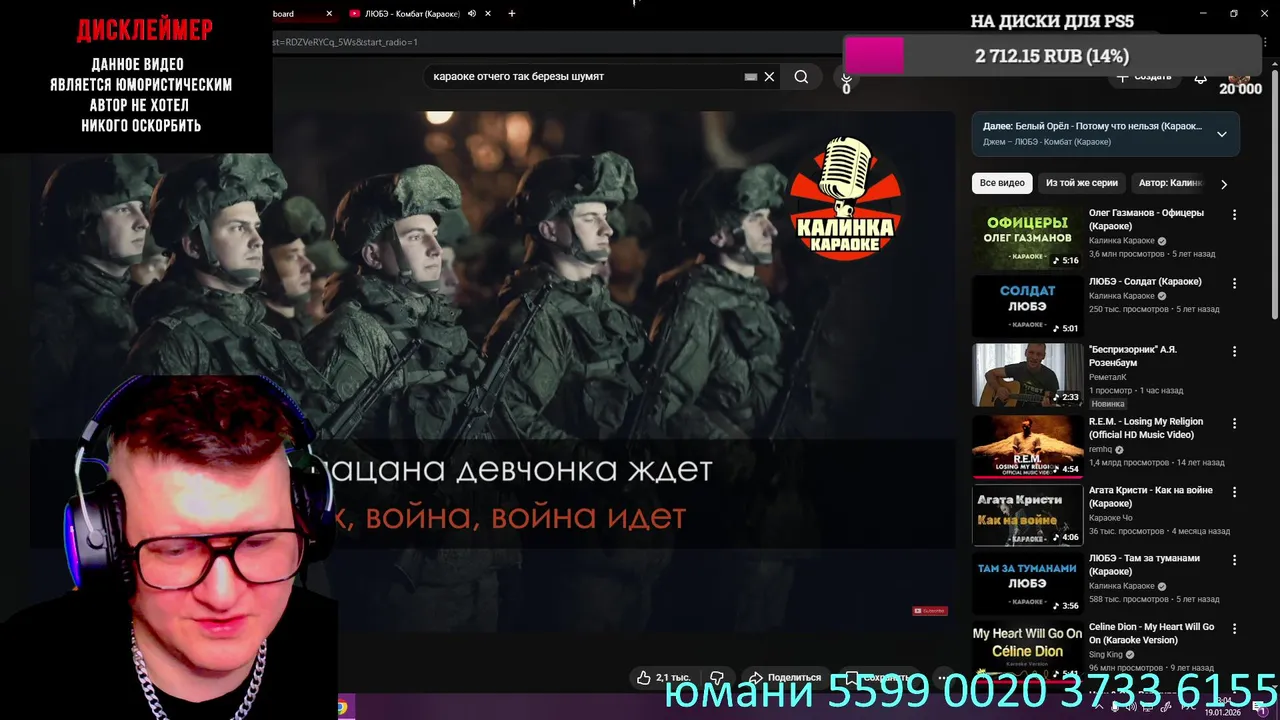Screen dimensions: 1280x720
Task: Open options menu for 'ЛЮБЭ - Там за туманами'
Action: coord(1234,561)
